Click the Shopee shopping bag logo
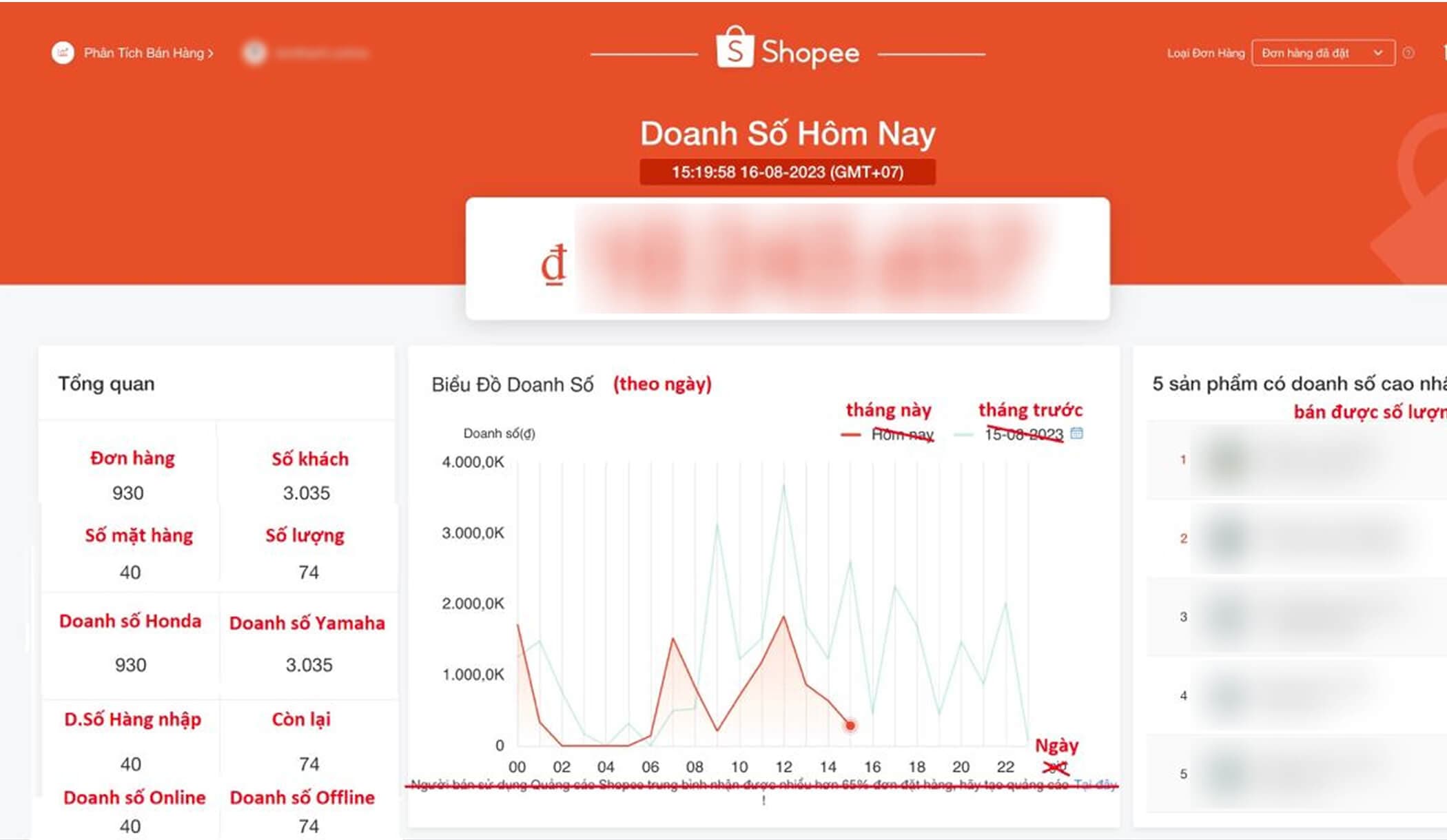Screen dimensions: 1447x840 735,48
